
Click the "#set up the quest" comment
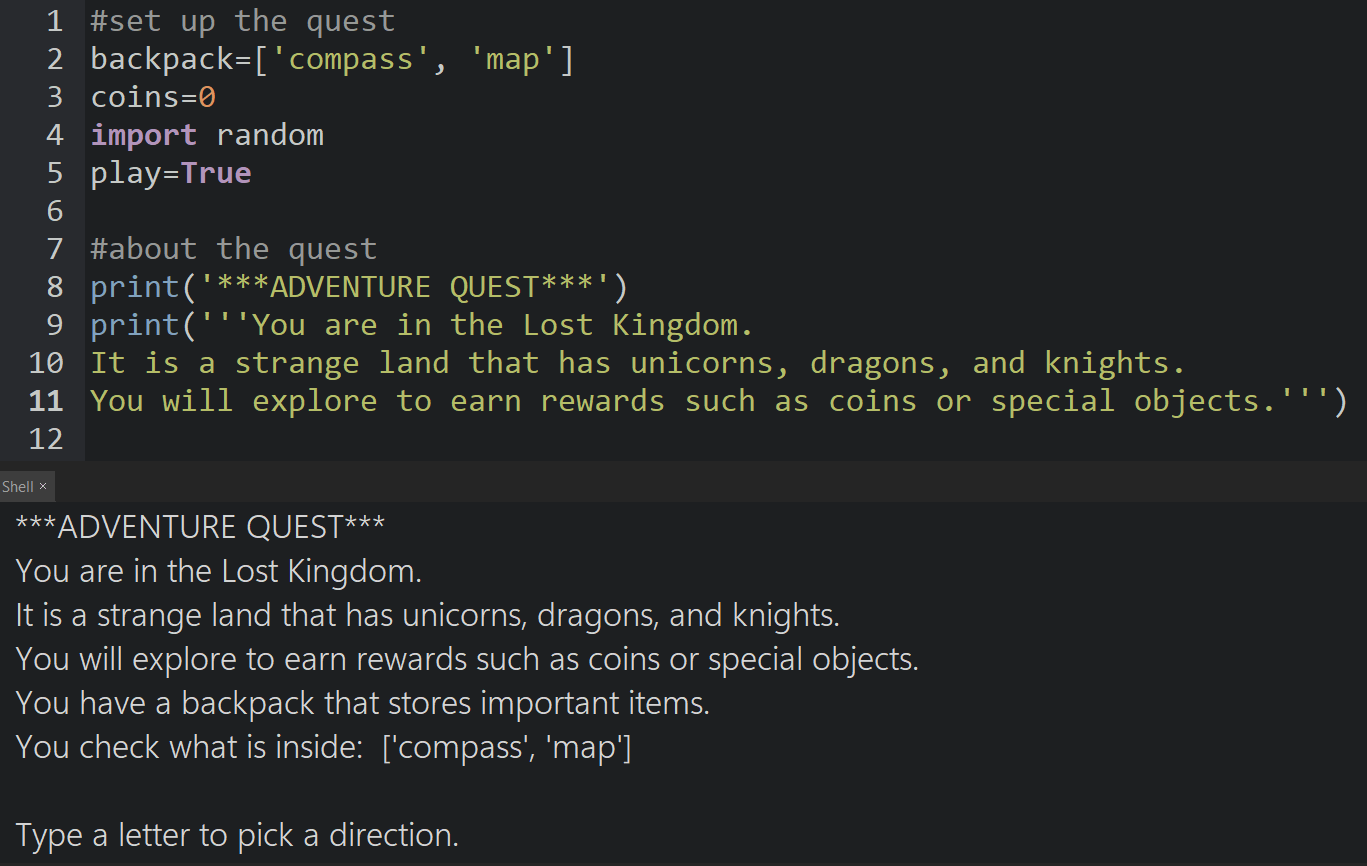[242, 21]
